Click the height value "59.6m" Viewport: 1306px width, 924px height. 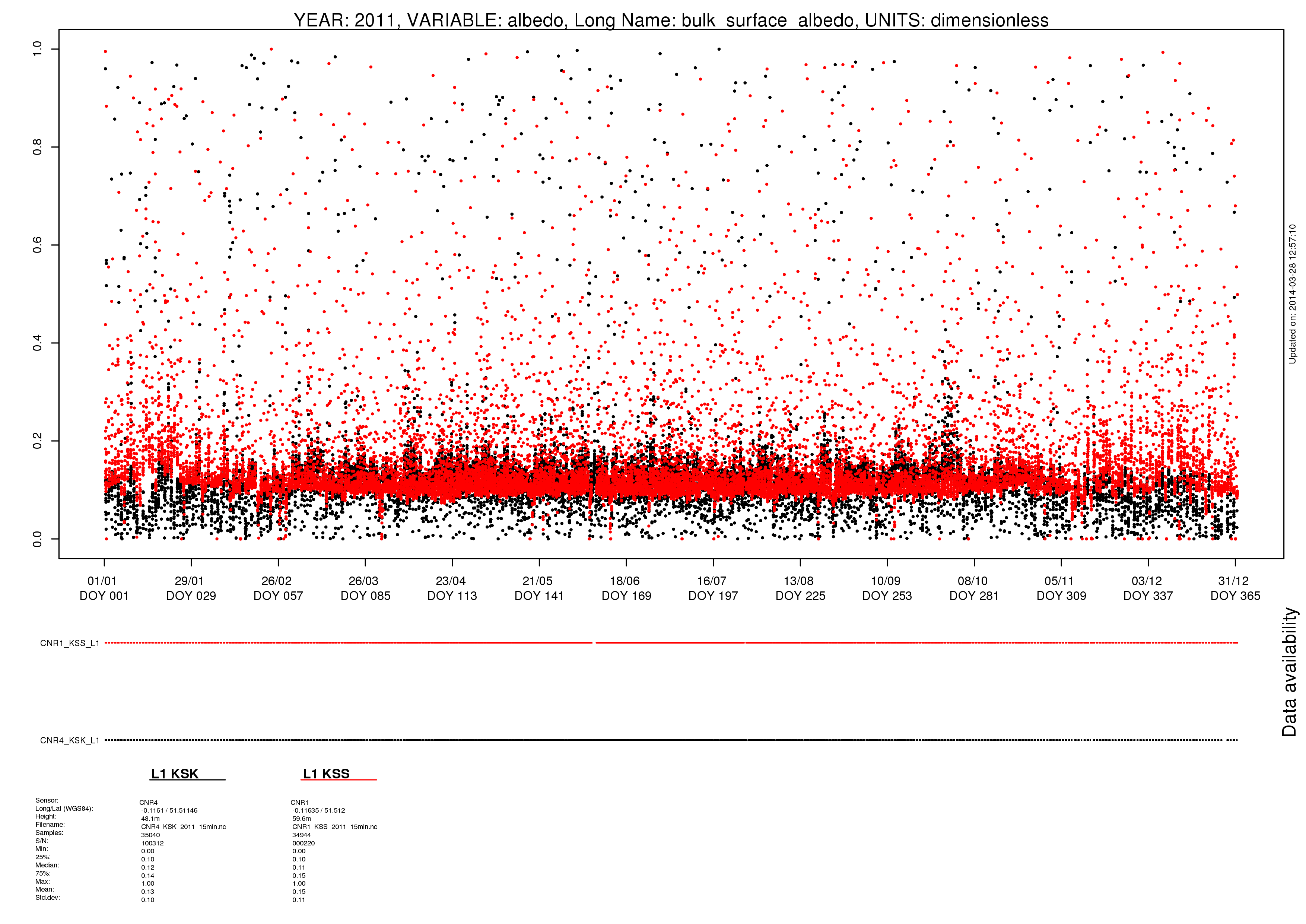coord(302,819)
